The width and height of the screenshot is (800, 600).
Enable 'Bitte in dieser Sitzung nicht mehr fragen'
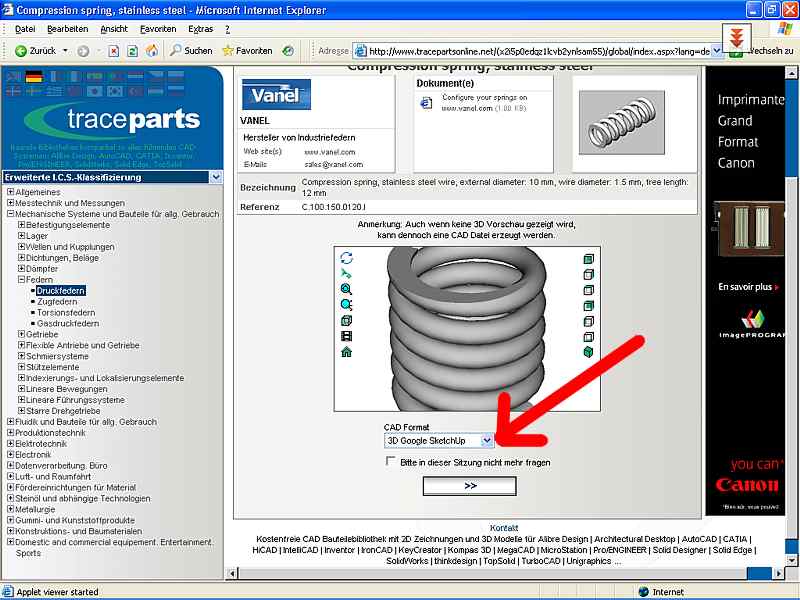click(x=391, y=462)
